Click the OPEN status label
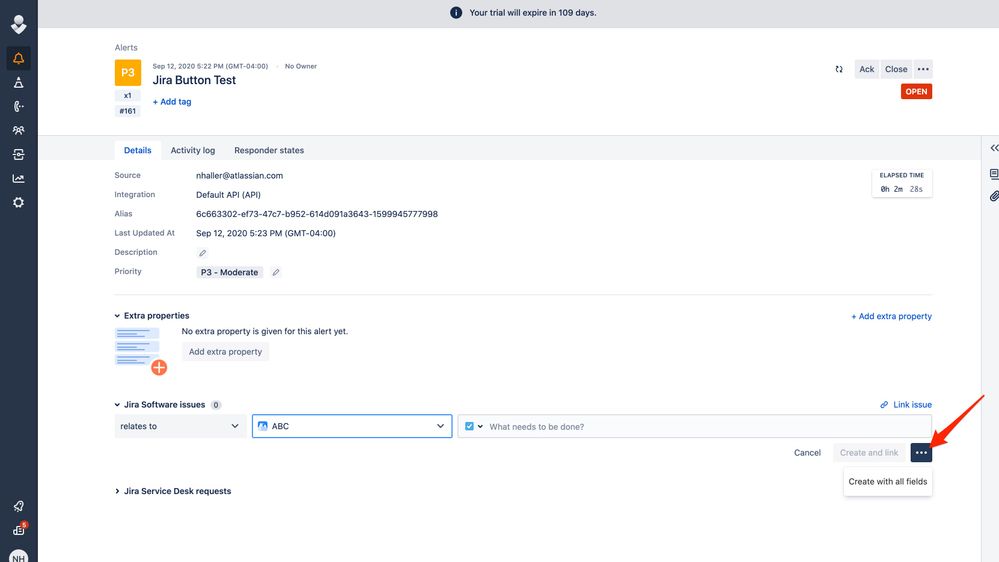The width and height of the screenshot is (999, 562). [916, 92]
